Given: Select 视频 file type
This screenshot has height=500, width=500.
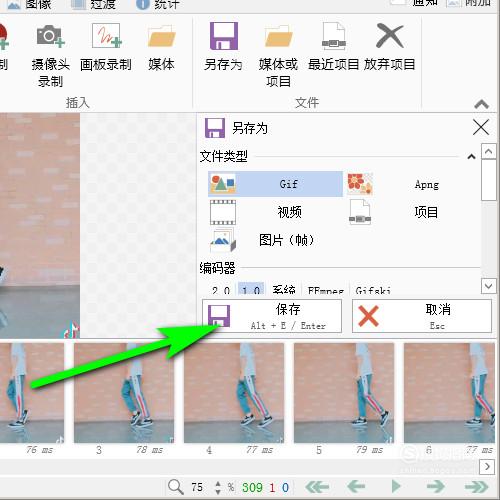Looking at the screenshot, I should pyautogui.click(x=275, y=212).
